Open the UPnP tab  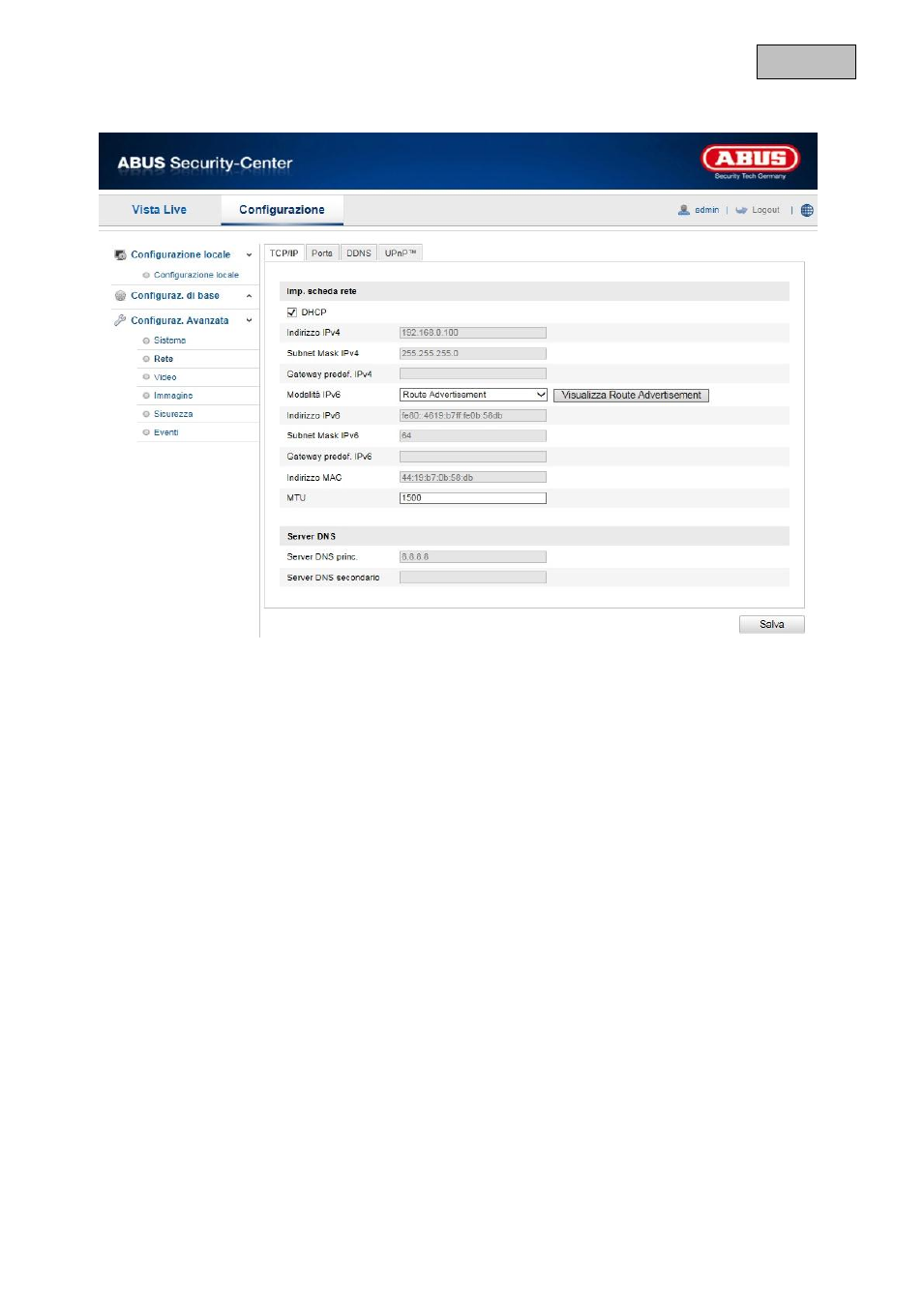[x=401, y=253]
